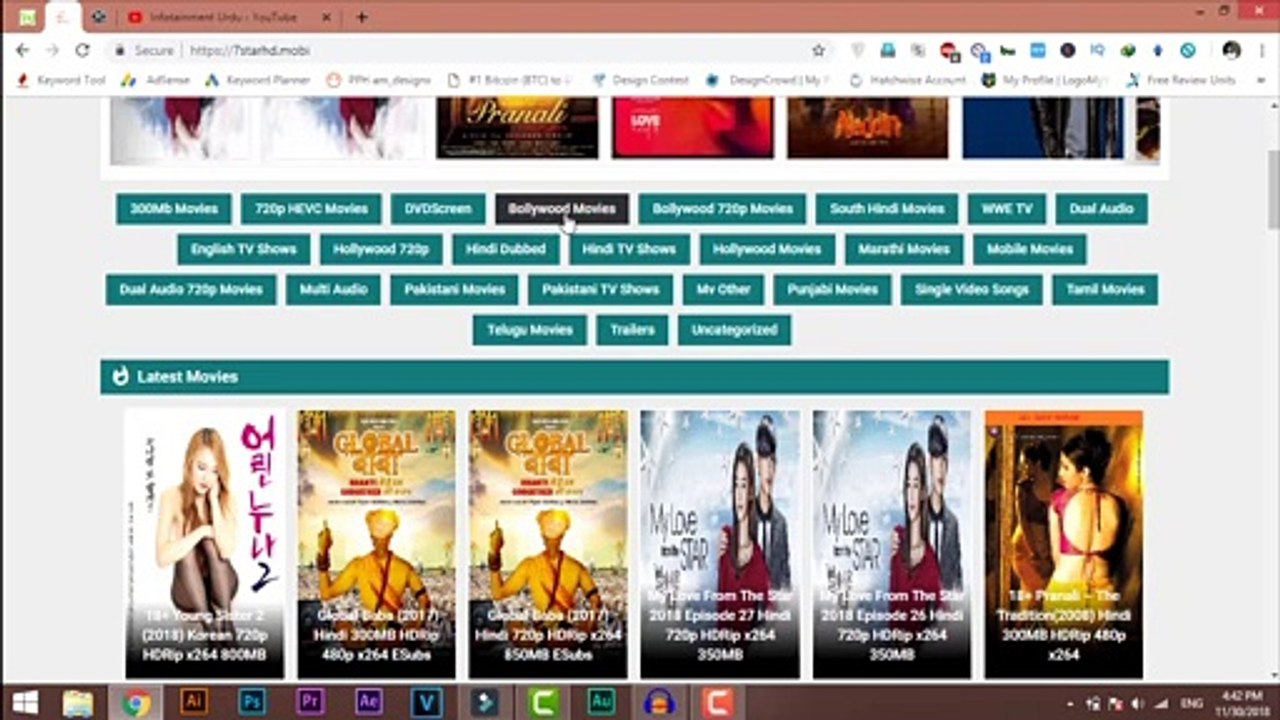Browse Tamil Movies
The height and width of the screenshot is (720, 1280).
tap(1105, 289)
